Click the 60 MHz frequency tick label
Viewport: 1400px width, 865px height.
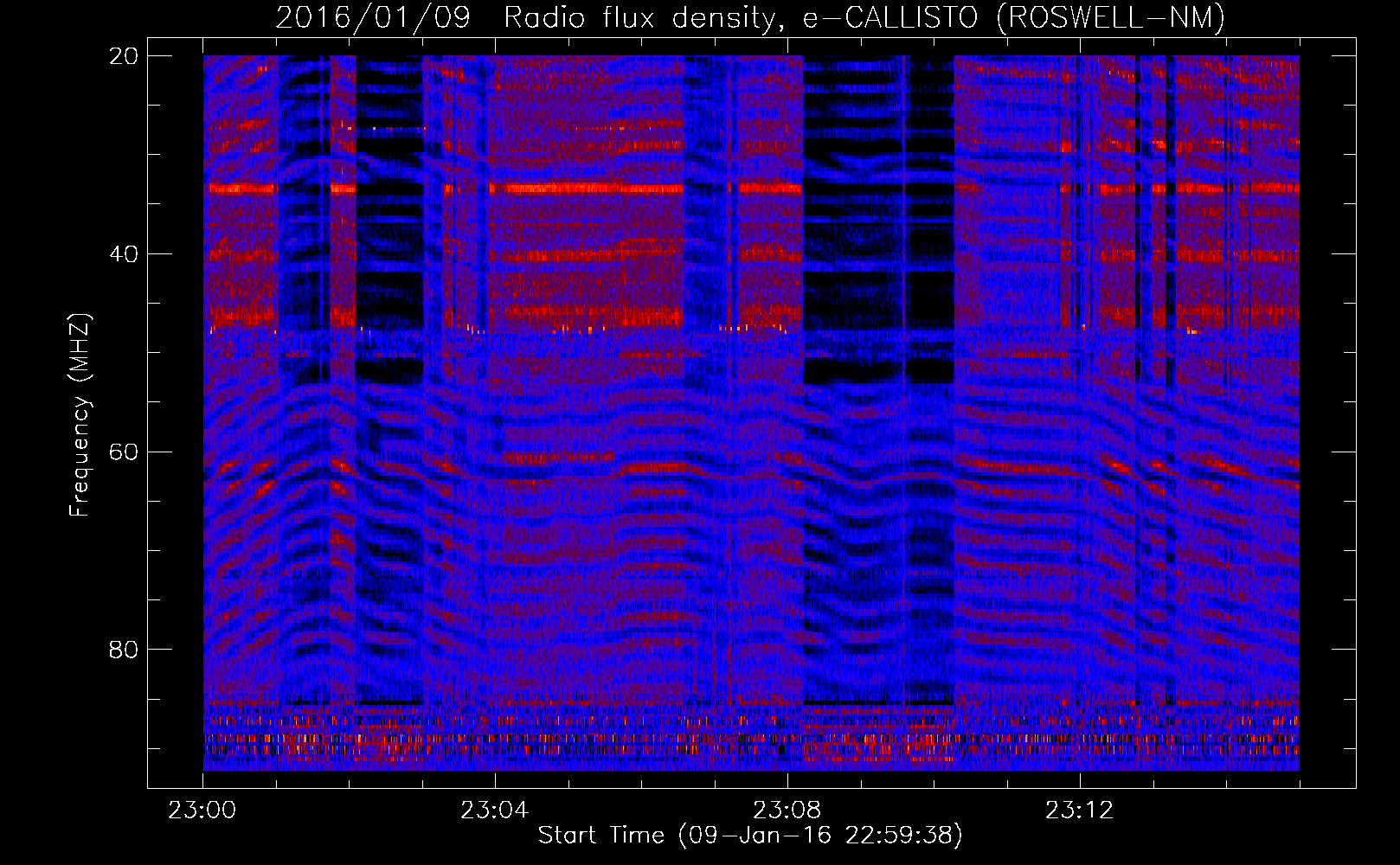click(x=125, y=452)
